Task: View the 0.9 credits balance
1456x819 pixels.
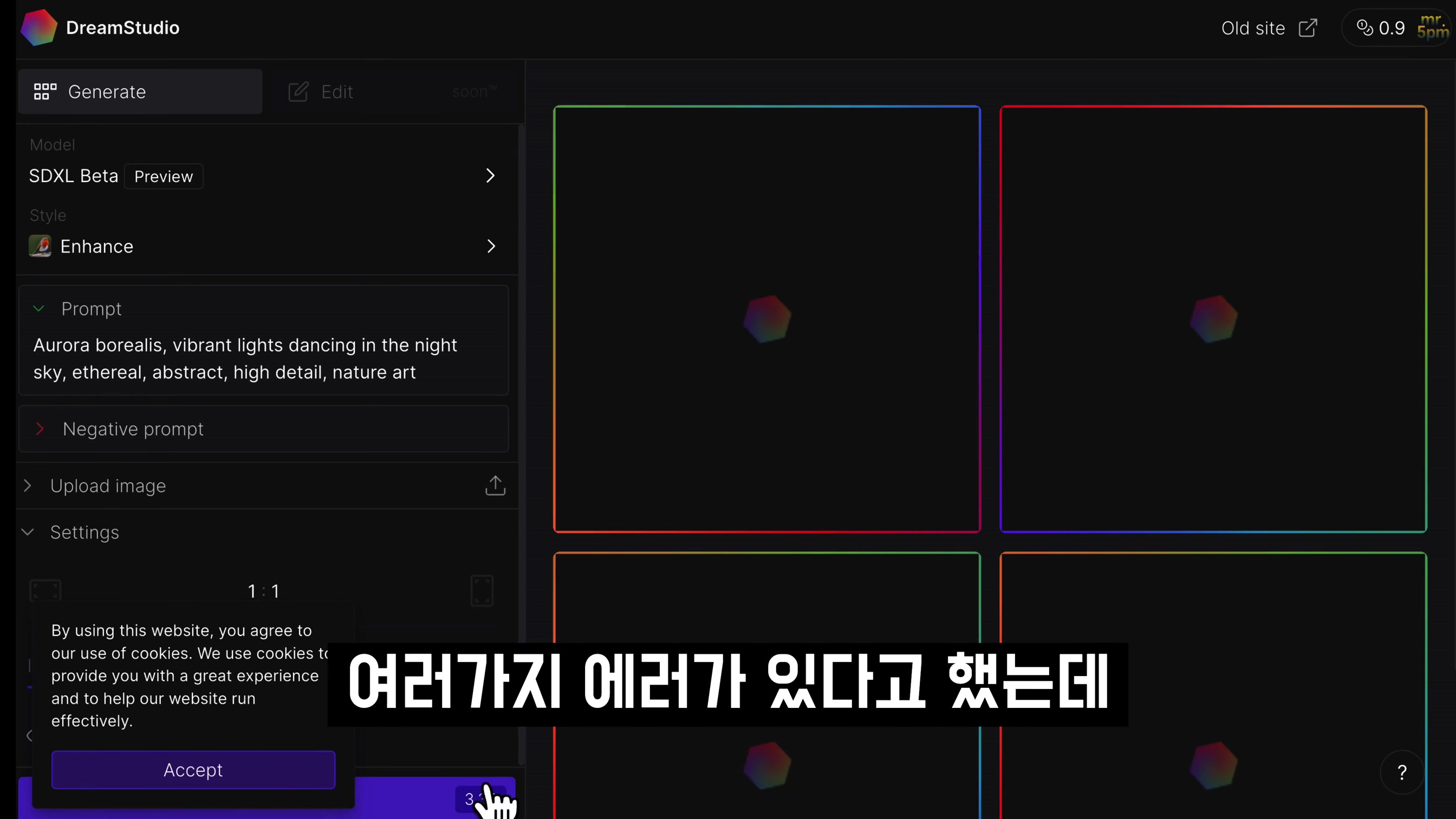Action: point(1392,28)
